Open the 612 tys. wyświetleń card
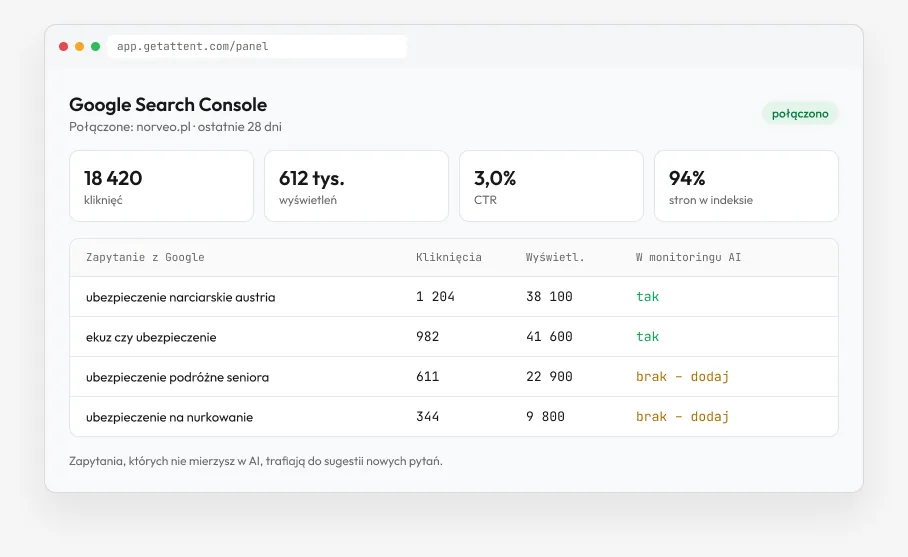 (356, 186)
